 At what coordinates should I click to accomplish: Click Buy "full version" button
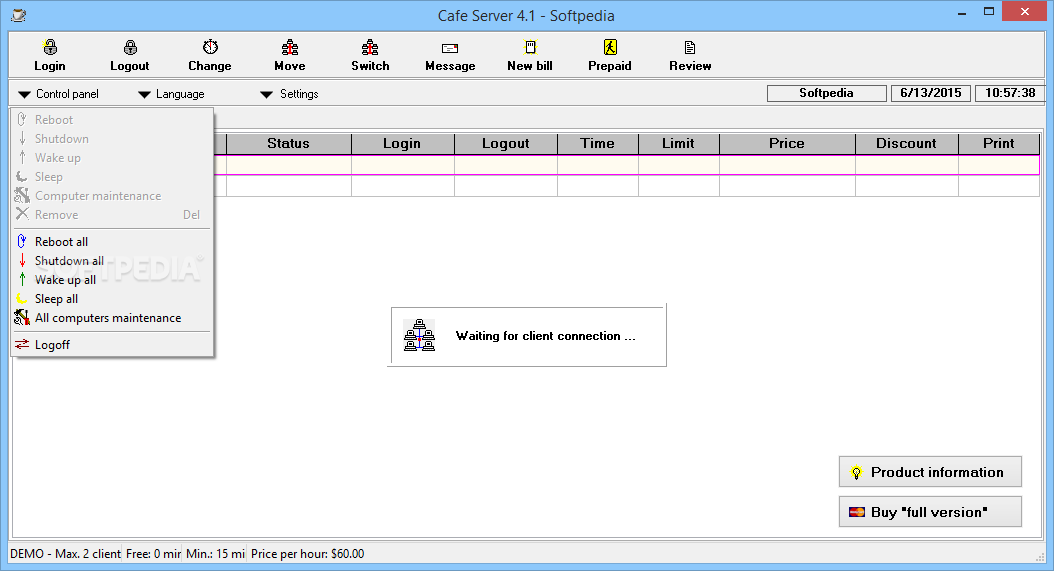pyautogui.click(x=930, y=512)
